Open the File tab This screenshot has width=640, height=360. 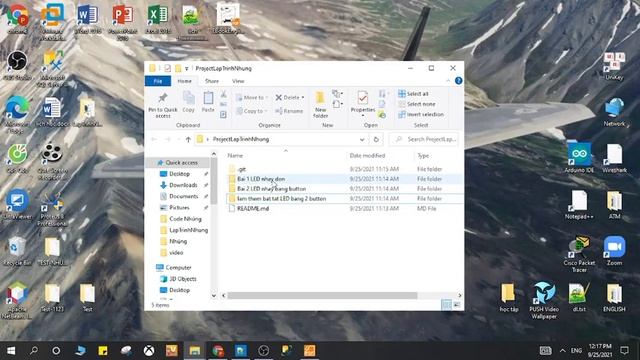pyautogui.click(x=158, y=81)
